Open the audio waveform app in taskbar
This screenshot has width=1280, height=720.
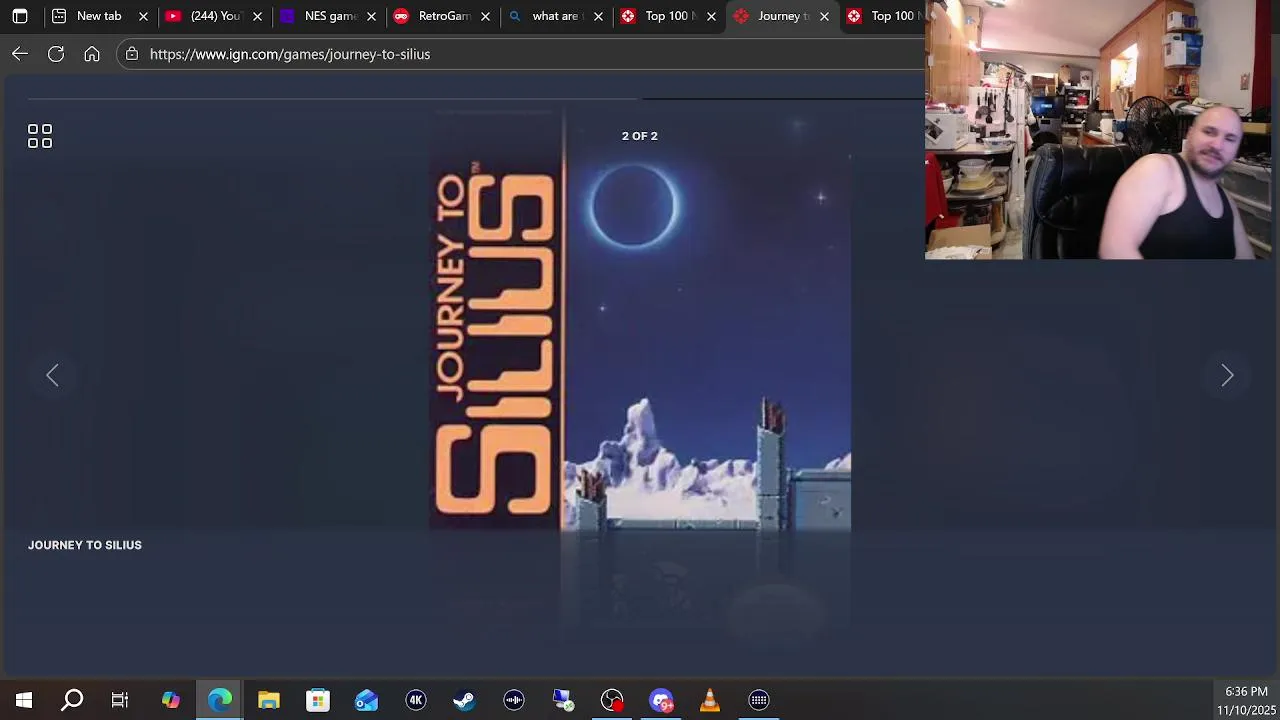click(x=514, y=700)
